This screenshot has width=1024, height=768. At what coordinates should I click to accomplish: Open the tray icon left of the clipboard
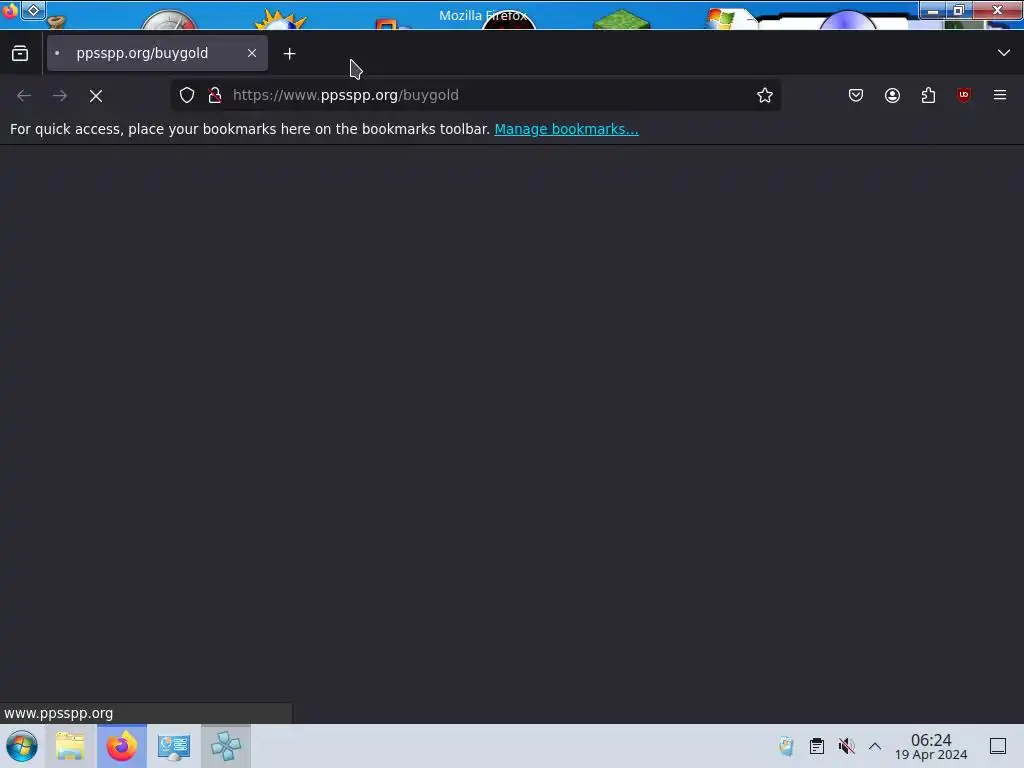786,746
